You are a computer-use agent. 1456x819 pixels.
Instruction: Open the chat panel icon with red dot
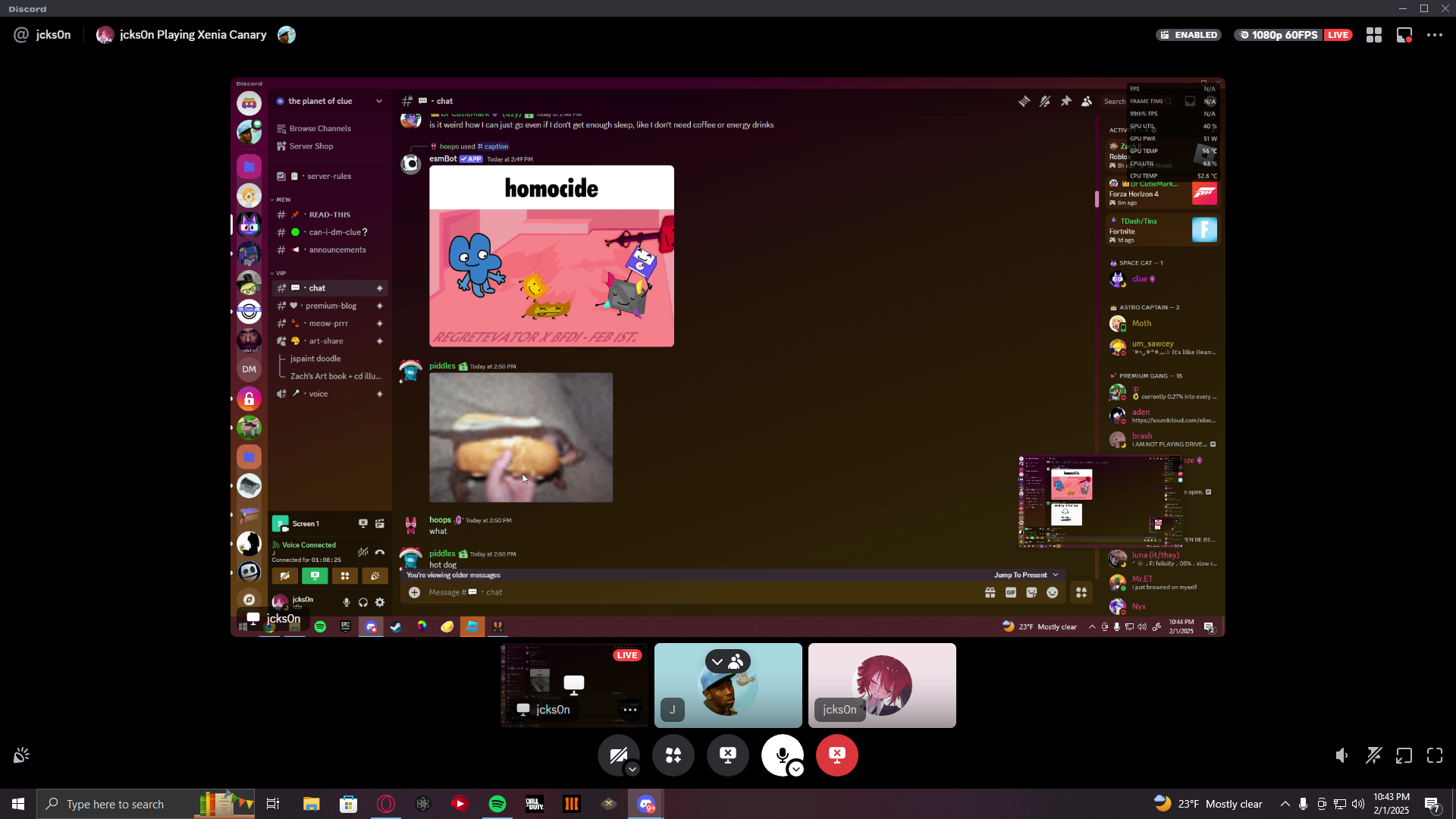pos(1404,35)
